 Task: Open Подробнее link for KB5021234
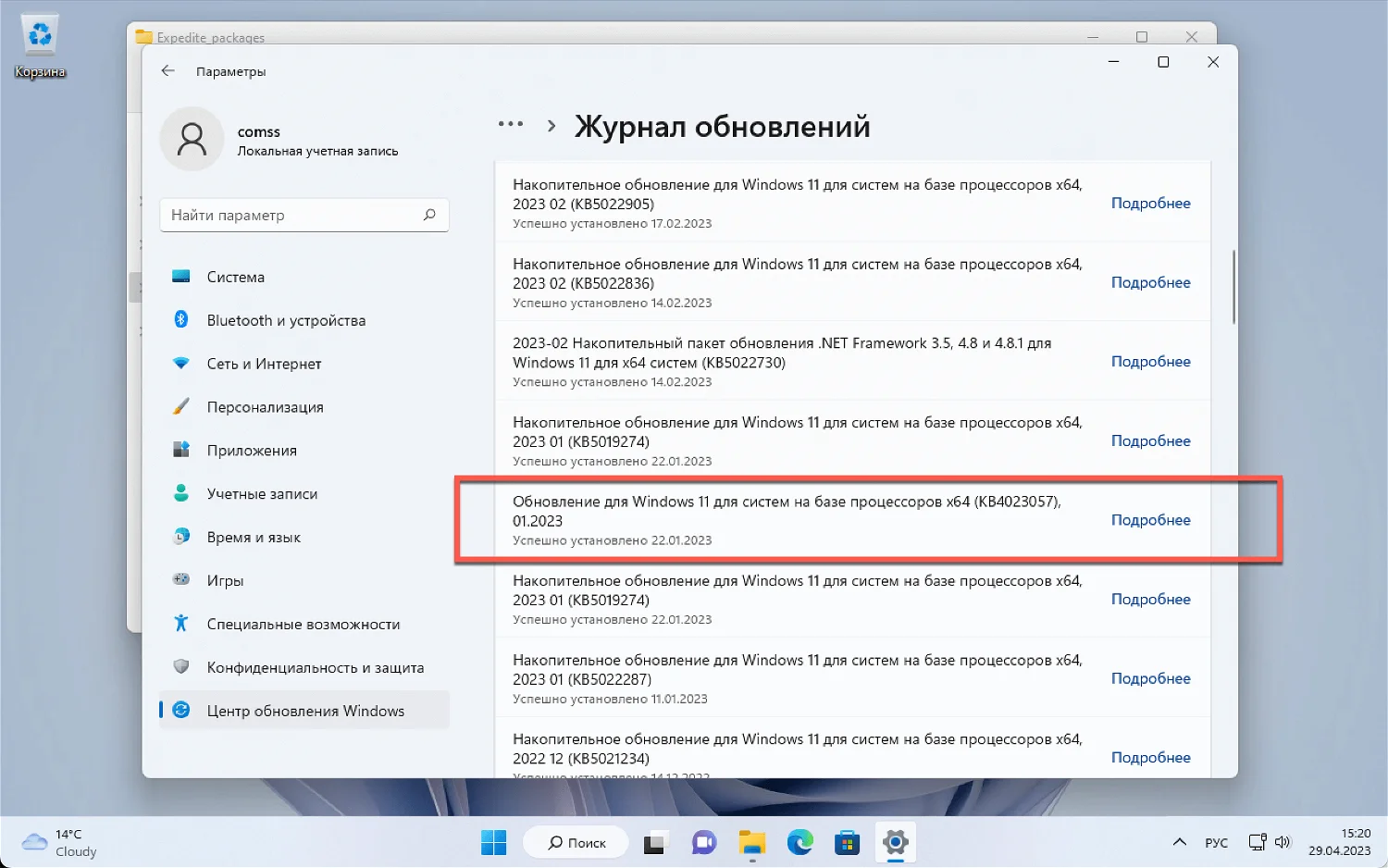pyautogui.click(x=1150, y=757)
